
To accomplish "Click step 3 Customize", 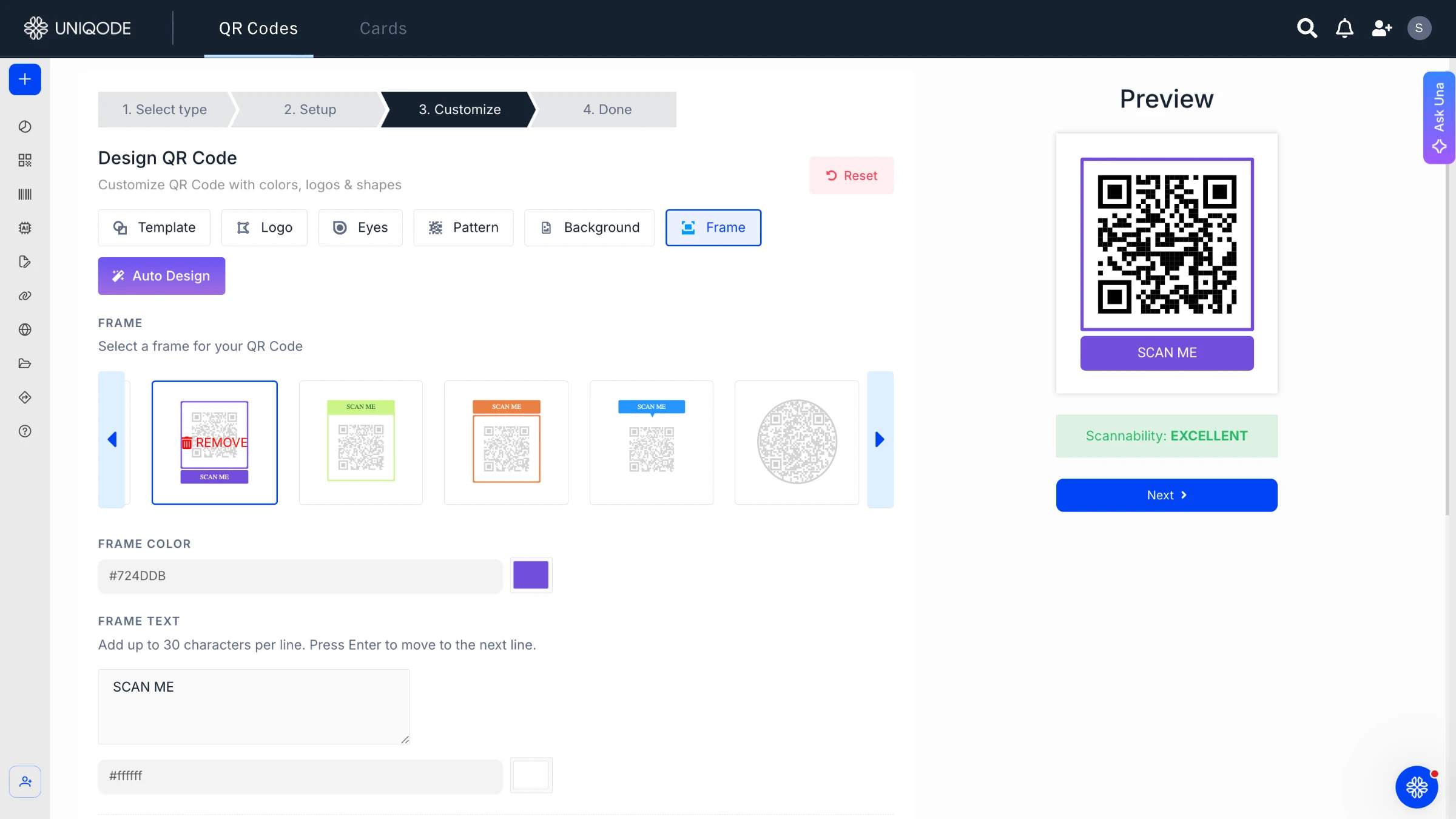I will point(459,110).
